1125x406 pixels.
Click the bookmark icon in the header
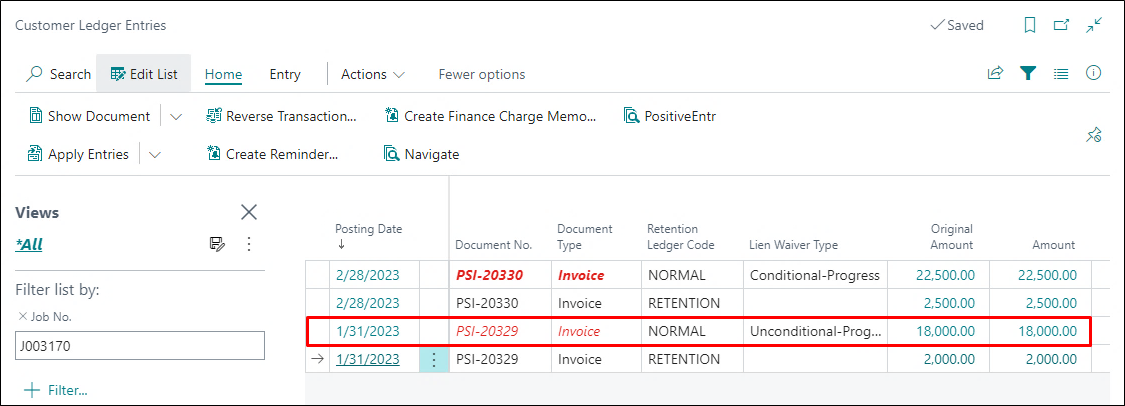(1030, 25)
